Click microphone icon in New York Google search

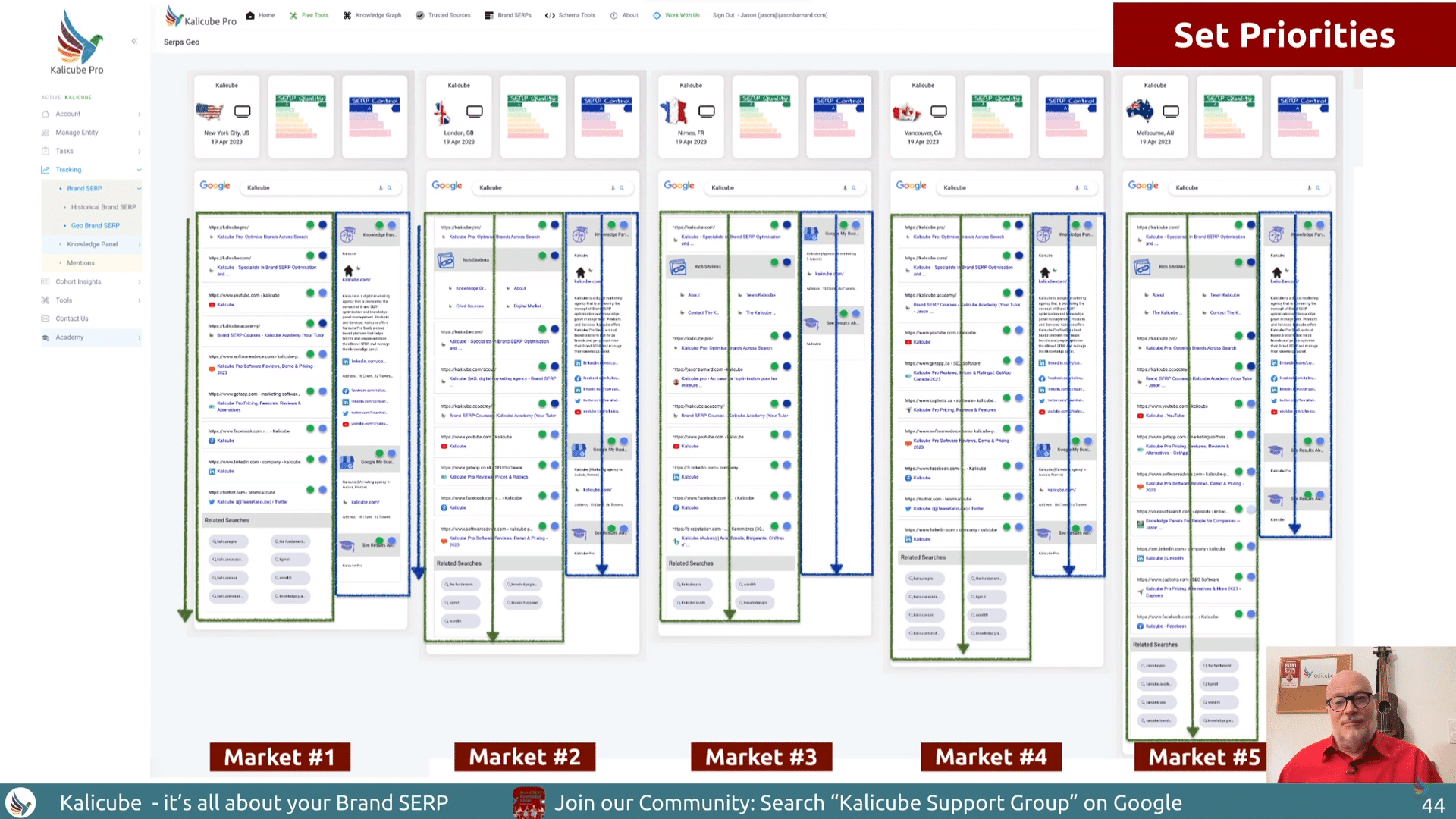[381, 187]
